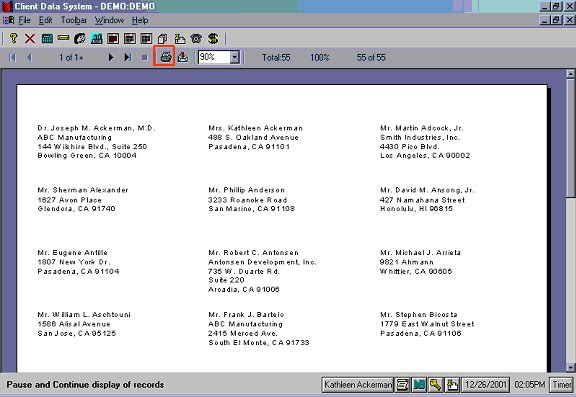Click status bar person-with-tray icon
Screen dimensions: 576x397
pos(452,385)
